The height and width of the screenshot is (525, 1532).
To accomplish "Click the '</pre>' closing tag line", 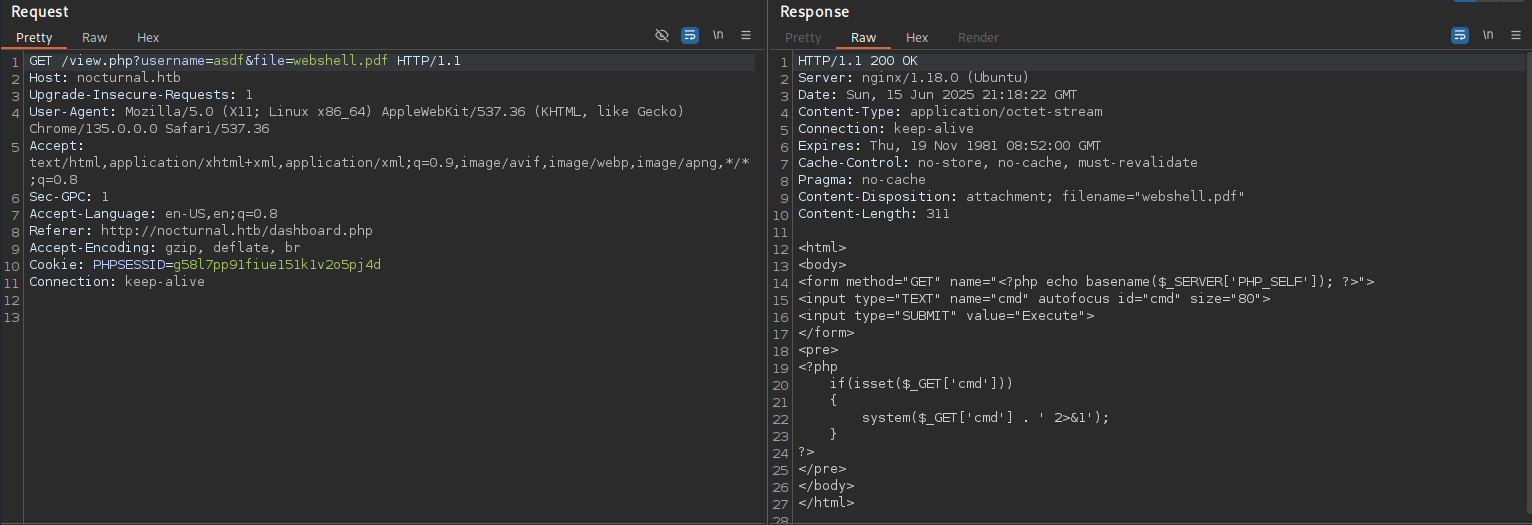I will (x=822, y=469).
